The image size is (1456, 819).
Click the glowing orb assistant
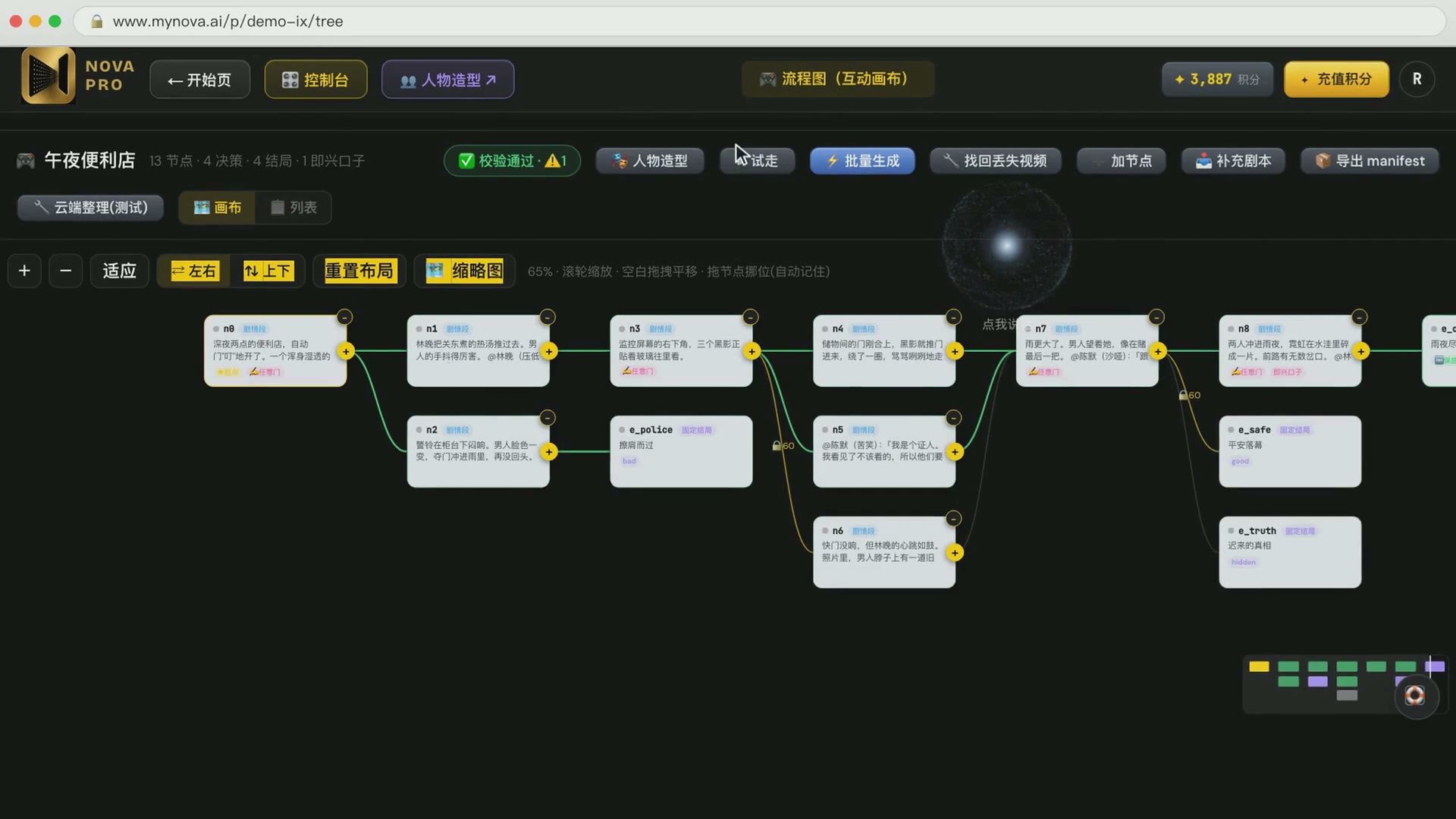pyautogui.click(x=1007, y=245)
